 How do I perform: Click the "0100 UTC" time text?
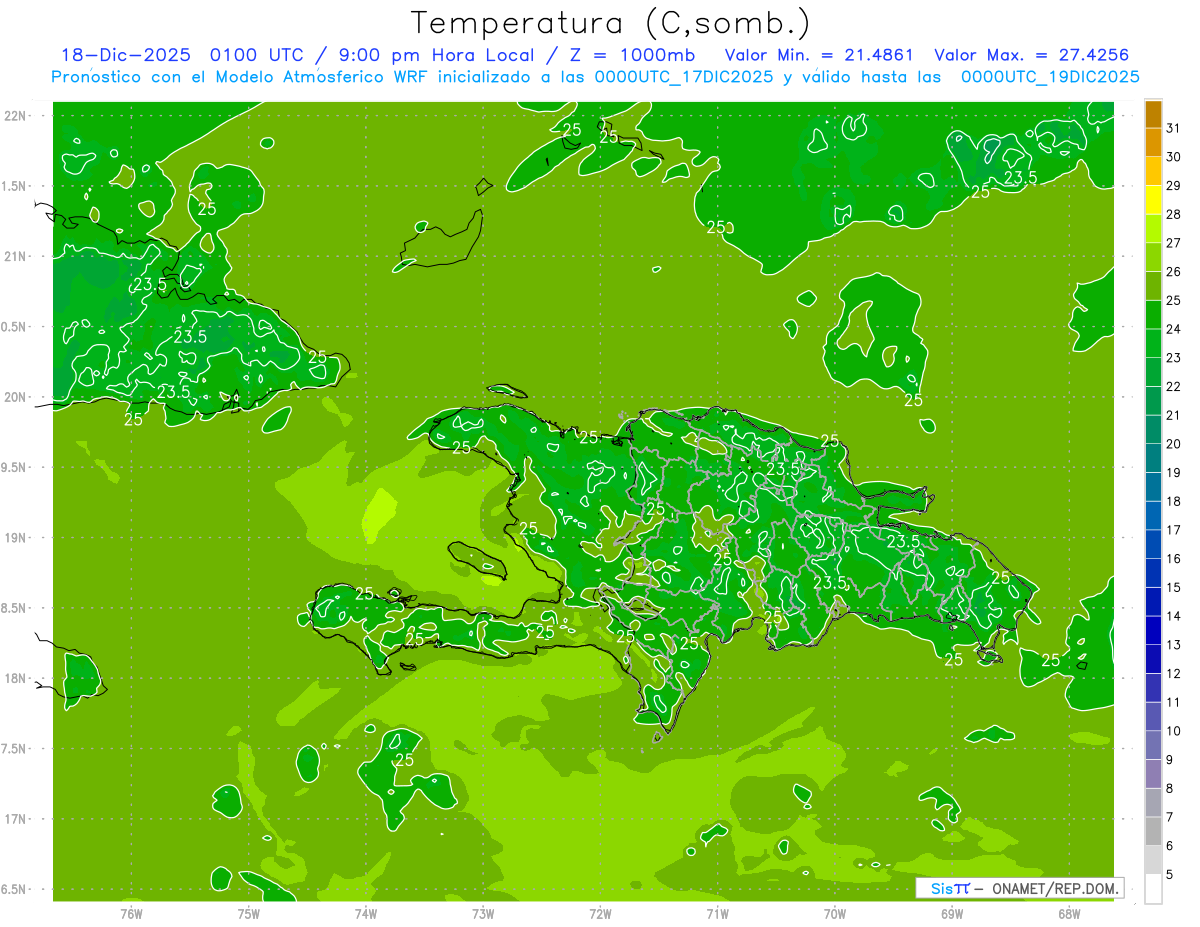[x=259, y=55]
